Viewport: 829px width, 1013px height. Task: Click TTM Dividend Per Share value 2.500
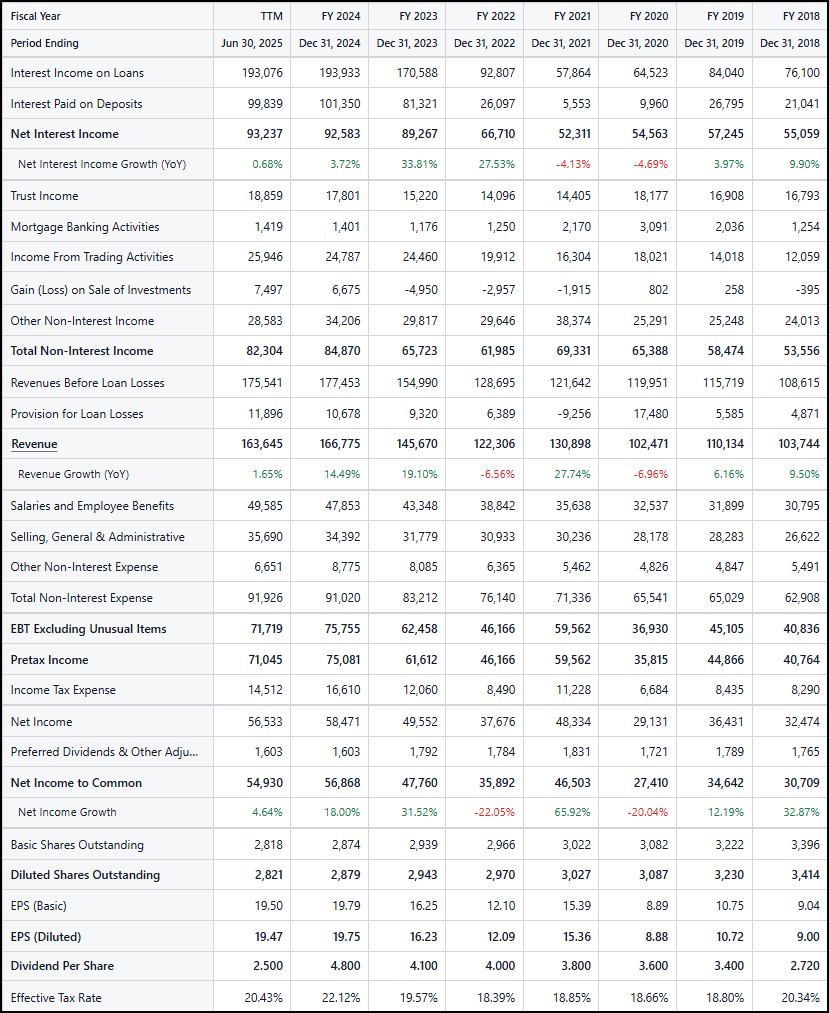coord(268,966)
